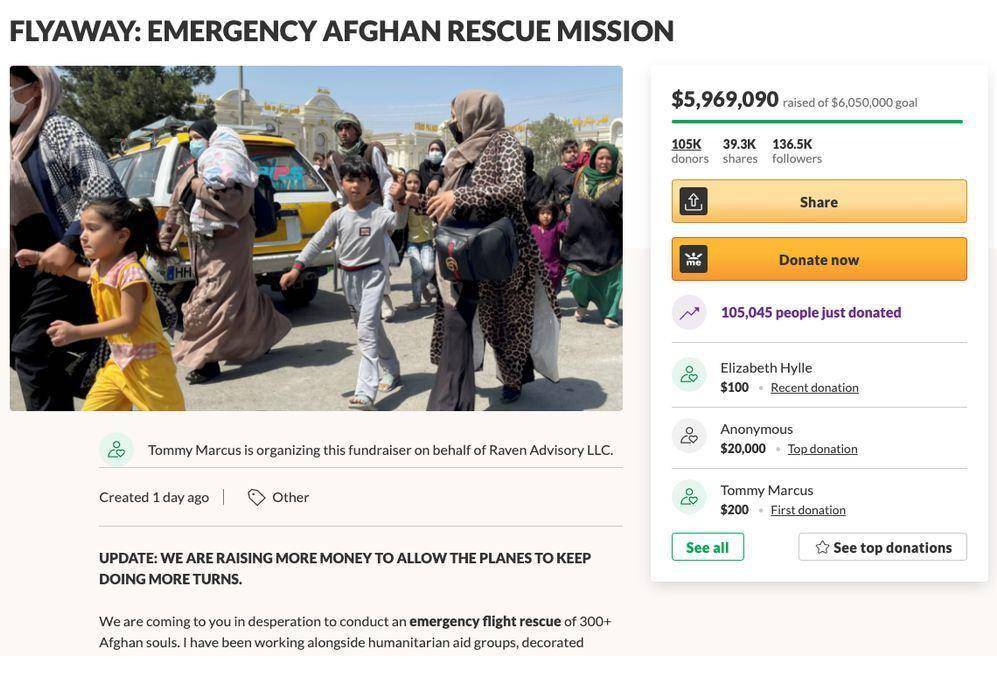Open the See top donations button
The image size is (997, 673).
pos(883,547)
